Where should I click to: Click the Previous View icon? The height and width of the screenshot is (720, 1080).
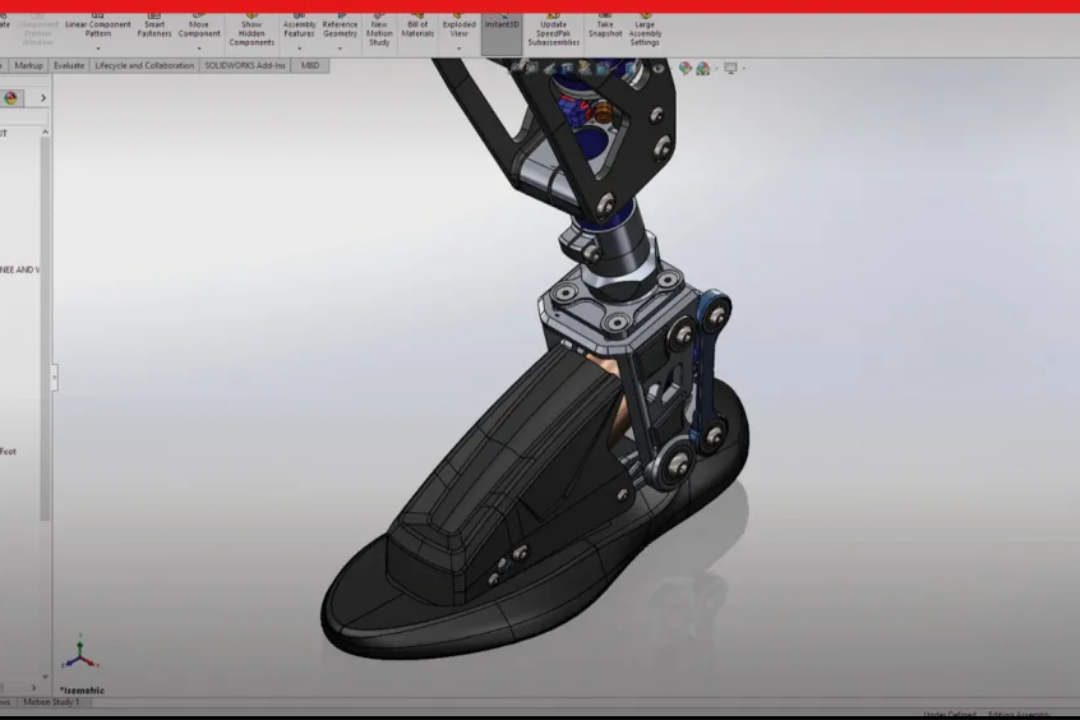549,68
